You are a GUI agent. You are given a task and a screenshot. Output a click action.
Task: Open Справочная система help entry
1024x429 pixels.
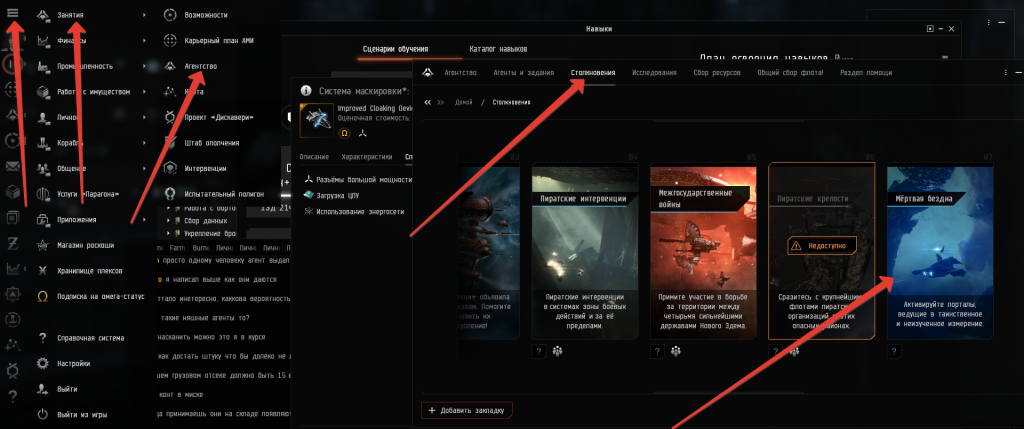coord(90,338)
